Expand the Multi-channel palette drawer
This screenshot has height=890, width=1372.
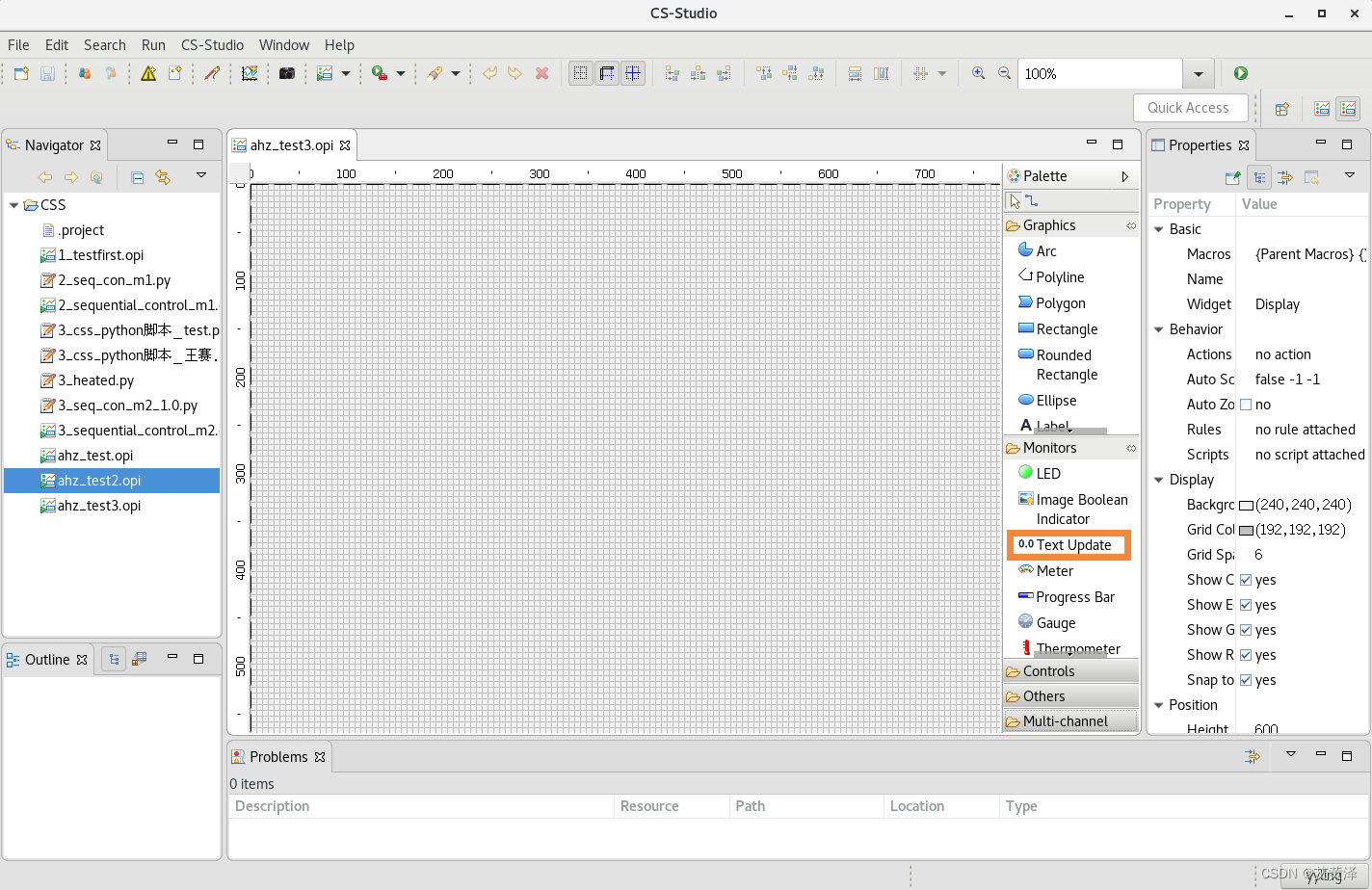[1070, 721]
